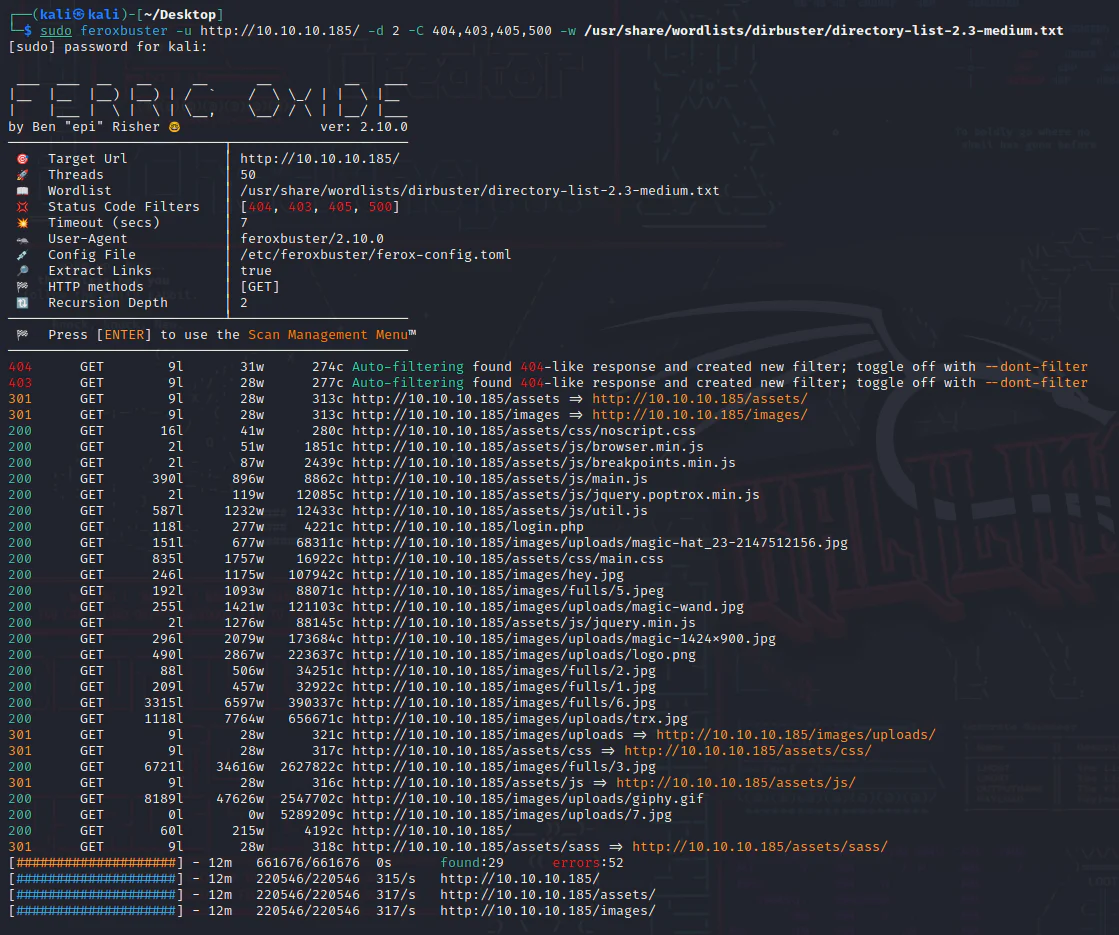Open the images/uploads/7.jpg URL
Screen dimensions: 1119x935
[512, 814]
